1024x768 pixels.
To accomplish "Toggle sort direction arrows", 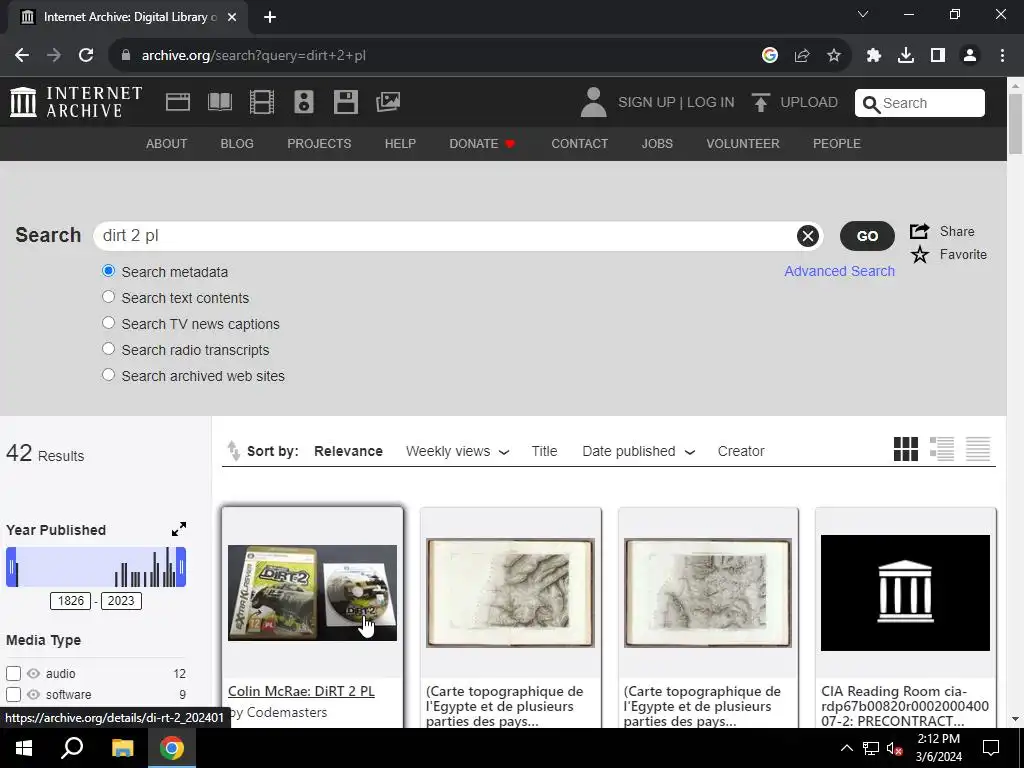I will (233, 451).
